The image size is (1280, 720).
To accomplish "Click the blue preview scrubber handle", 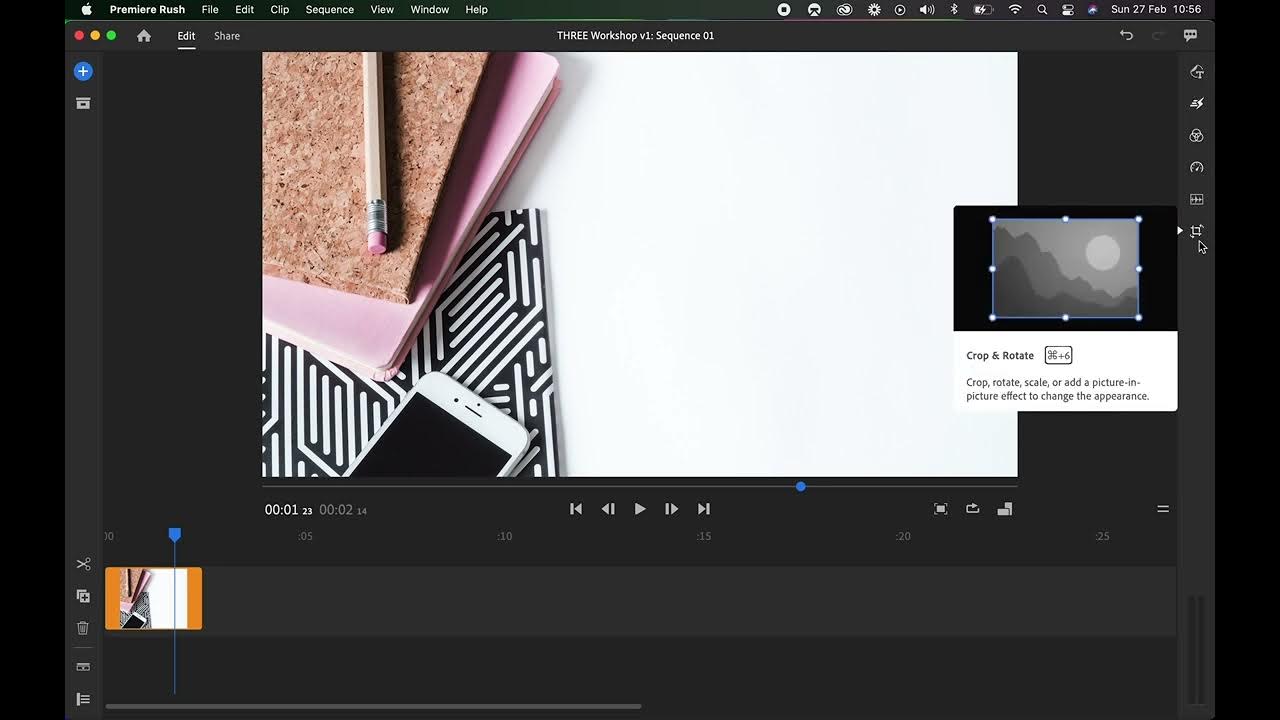I will (x=801, y=487).
